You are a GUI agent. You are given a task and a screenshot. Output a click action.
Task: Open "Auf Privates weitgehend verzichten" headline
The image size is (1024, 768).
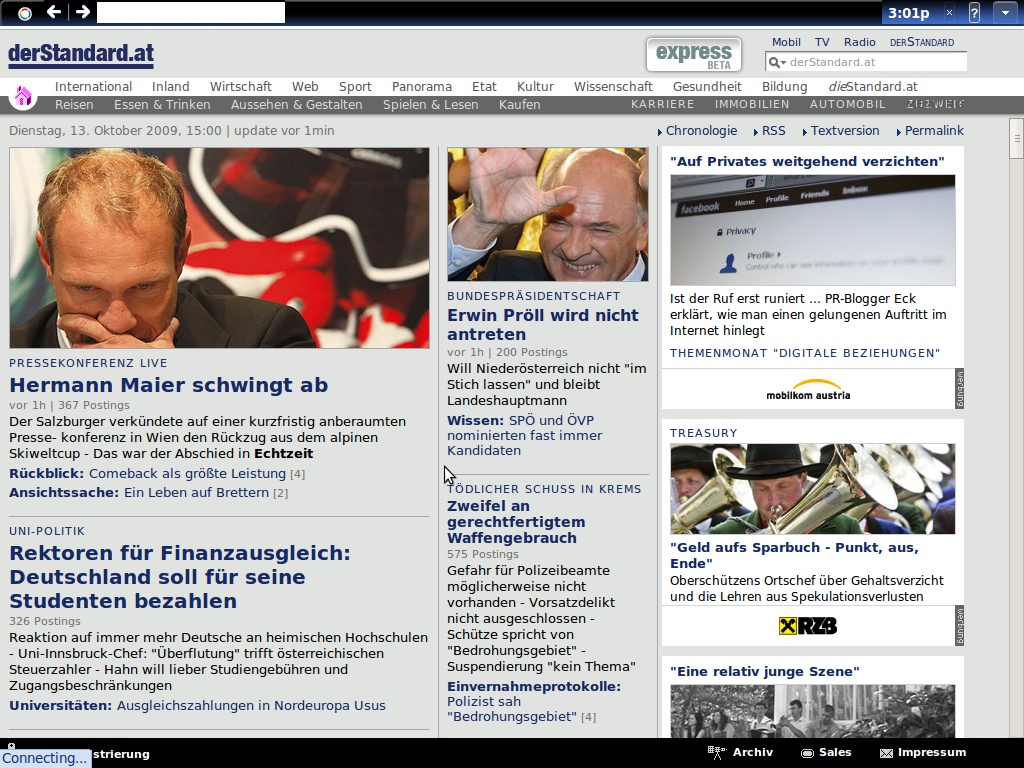pyautogui.click(x=807, y=161)
